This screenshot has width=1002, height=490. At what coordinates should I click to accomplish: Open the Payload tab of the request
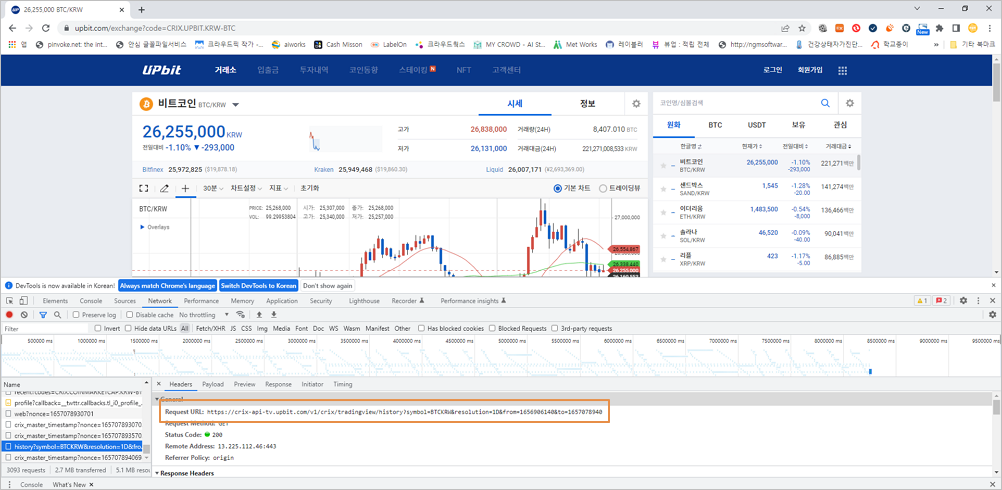pyautogui.click(x=213, y=385)
